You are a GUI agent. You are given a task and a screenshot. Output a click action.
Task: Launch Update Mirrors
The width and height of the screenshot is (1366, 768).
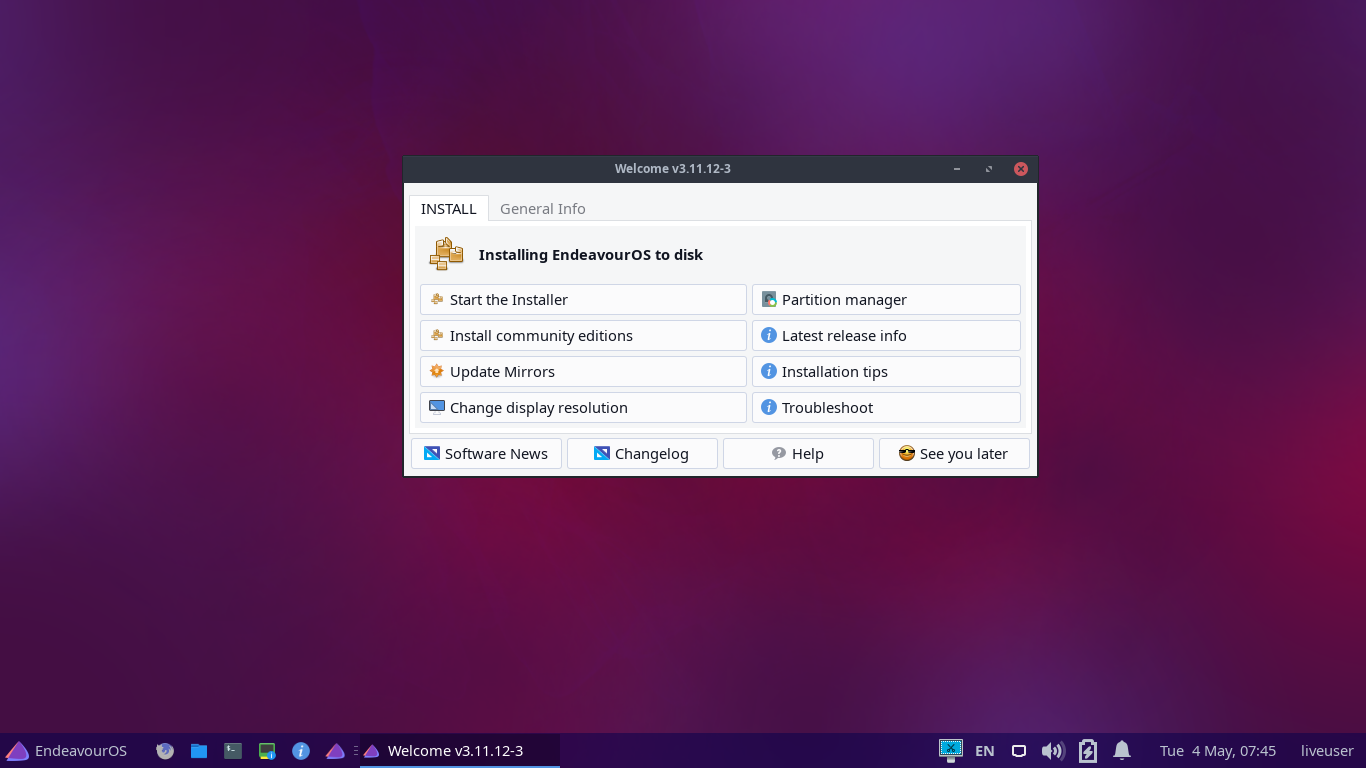[583, 371]
